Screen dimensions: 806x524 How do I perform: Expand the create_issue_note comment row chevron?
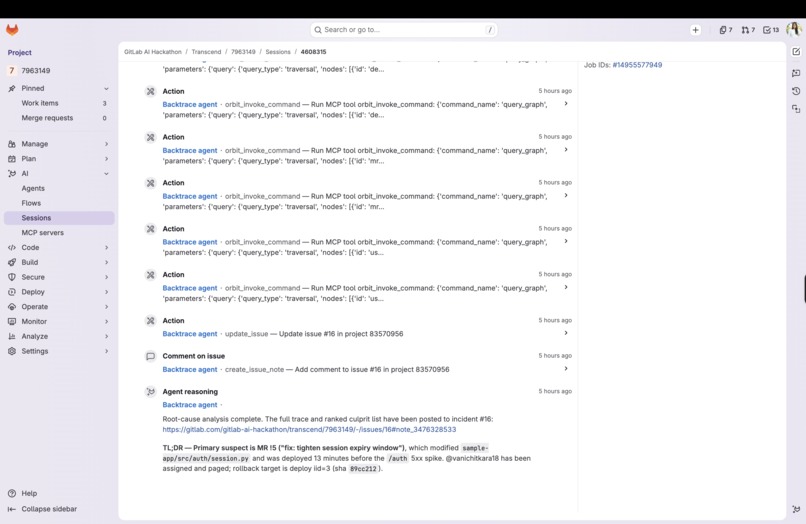[x=566, y=369]
